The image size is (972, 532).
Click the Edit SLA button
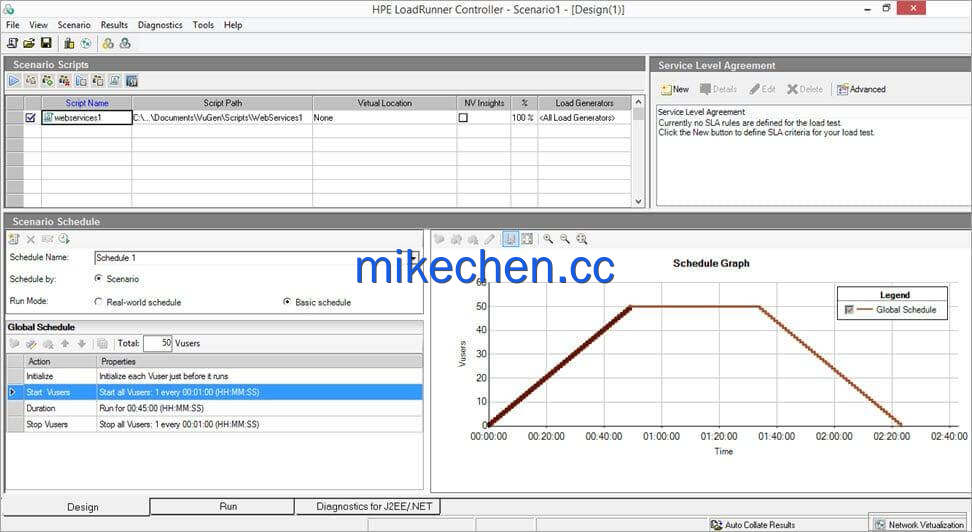click(762, 89)
